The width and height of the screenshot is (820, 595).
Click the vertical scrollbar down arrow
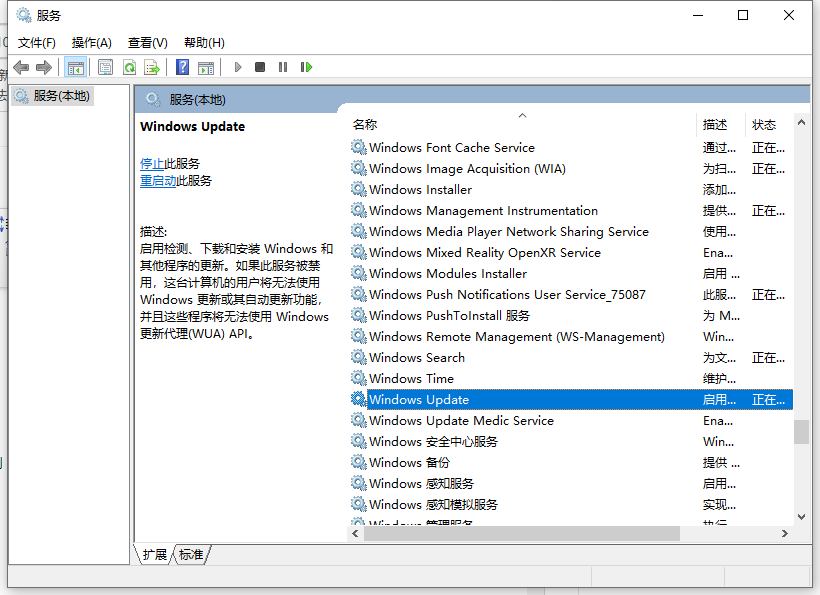coord(801,517)
